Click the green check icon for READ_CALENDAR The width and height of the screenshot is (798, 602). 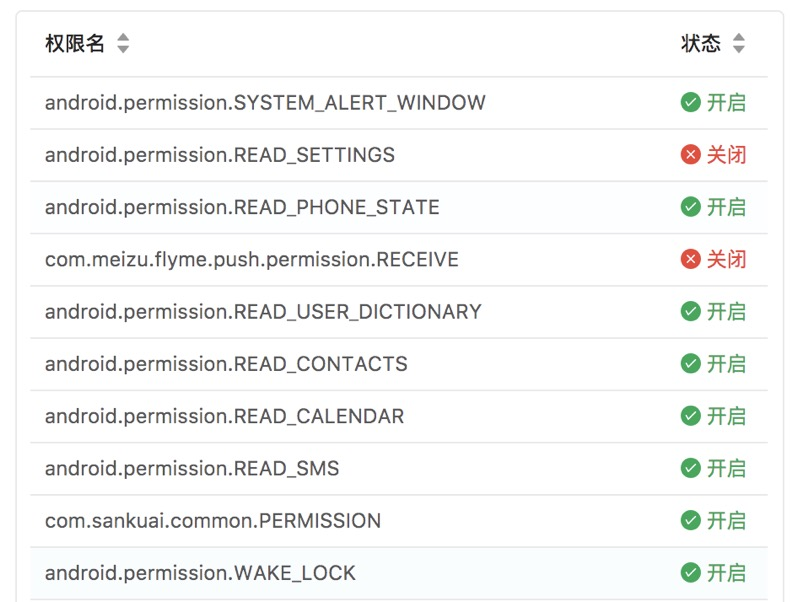pos(690,416)
